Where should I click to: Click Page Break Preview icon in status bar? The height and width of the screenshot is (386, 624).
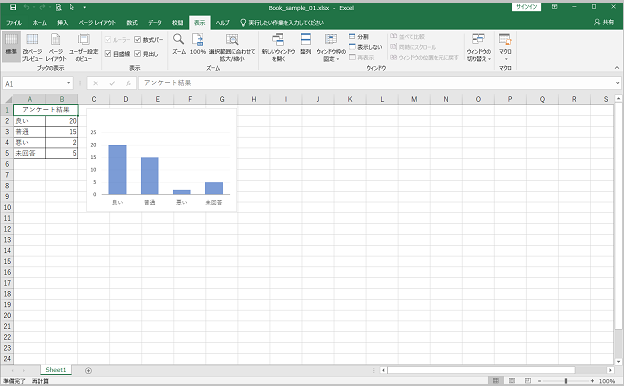click(528, 381)
